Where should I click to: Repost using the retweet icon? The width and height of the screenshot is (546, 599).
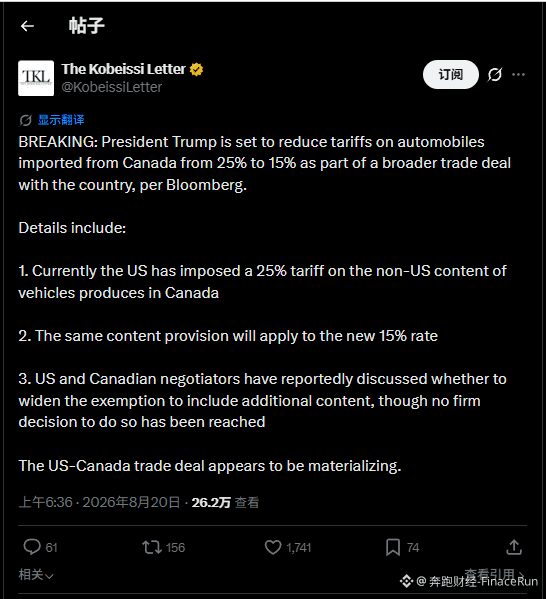[152, 547]
